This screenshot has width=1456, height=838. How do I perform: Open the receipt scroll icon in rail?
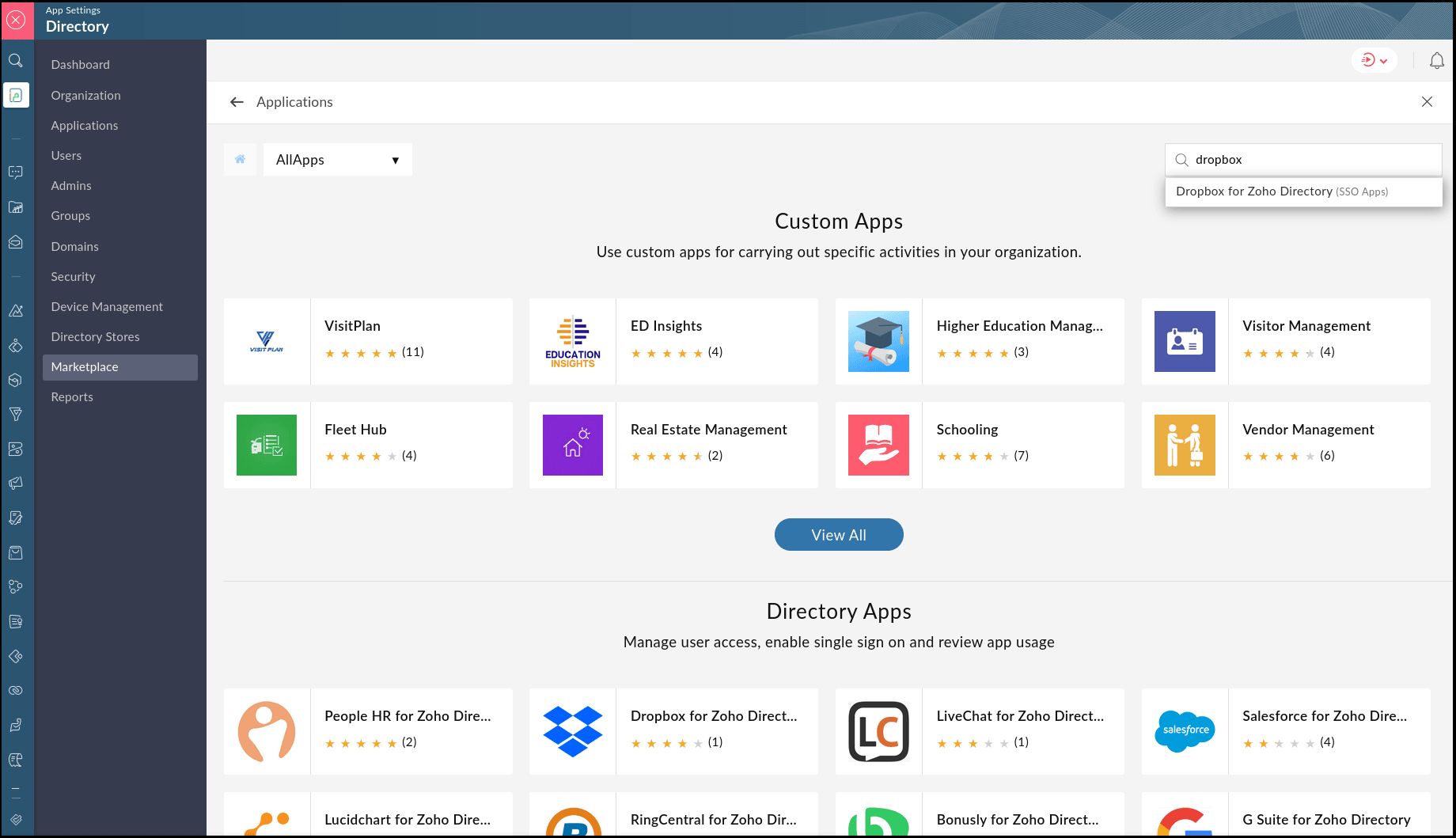(16, 760)
